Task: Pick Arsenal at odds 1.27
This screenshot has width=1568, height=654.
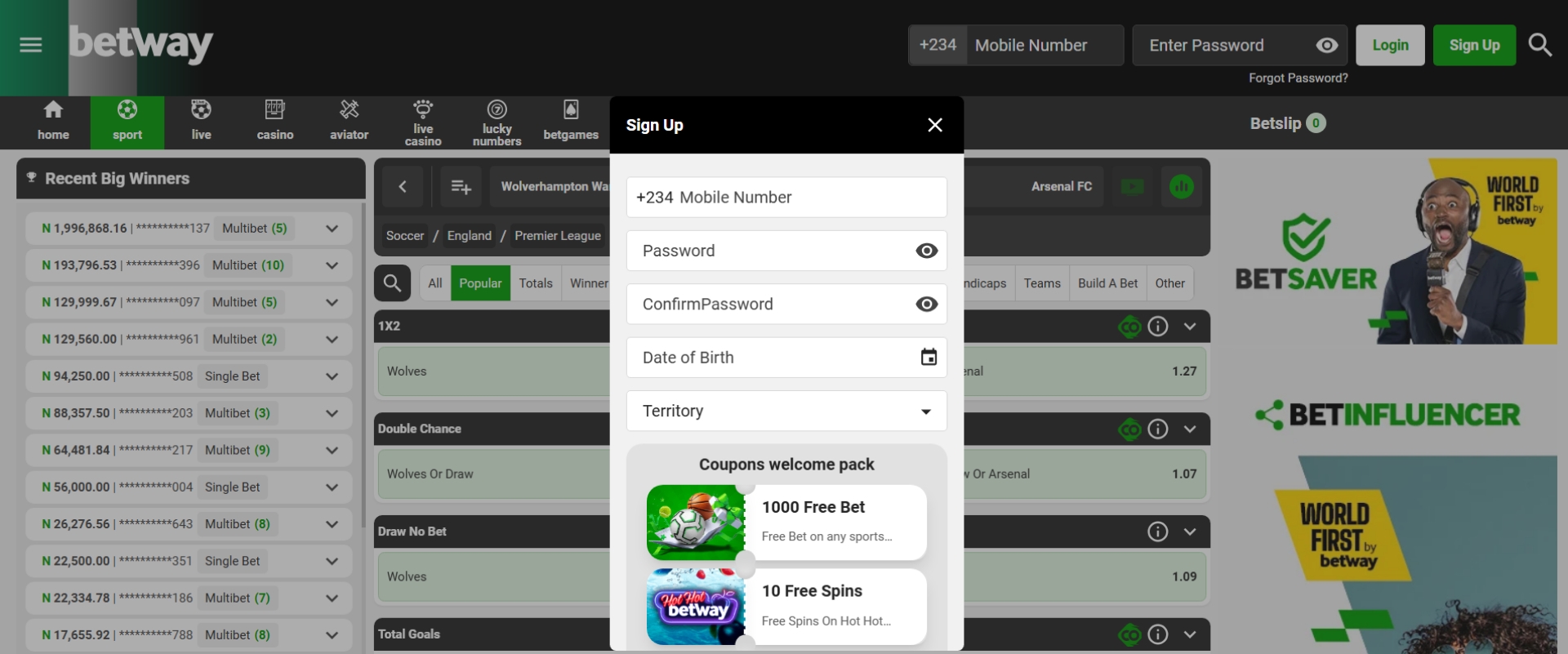Action: [1086, 371]
